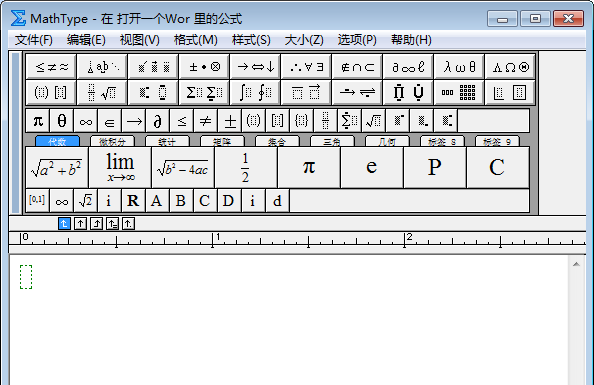Insert the √(b²−4ac) expression
Image resolution: width=594 pixels, height=385 pixels.
[x=183, y=167]
